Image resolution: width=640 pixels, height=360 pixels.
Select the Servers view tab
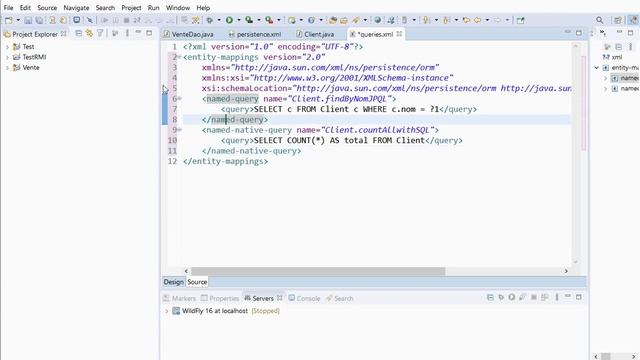point(263,298)
